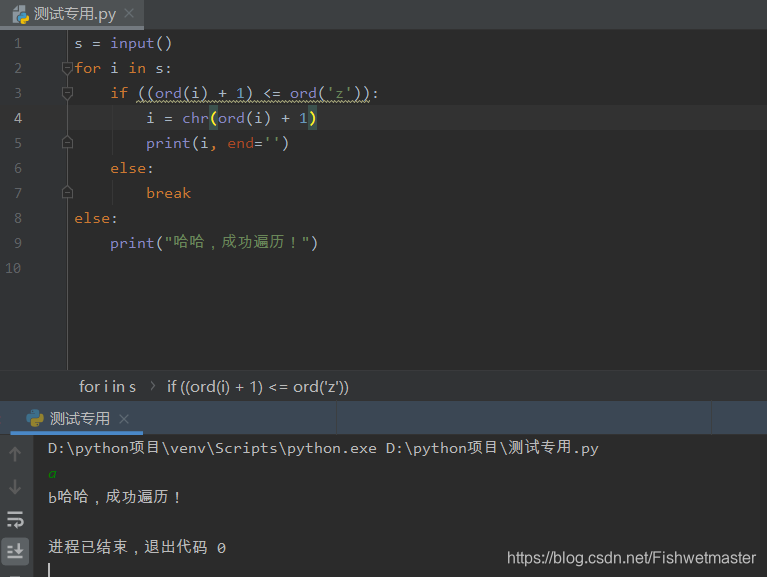The width and height of the screenshot is (767, 577).
Task: Click the Python icon on run tab
Action: (x=35, y=418)
